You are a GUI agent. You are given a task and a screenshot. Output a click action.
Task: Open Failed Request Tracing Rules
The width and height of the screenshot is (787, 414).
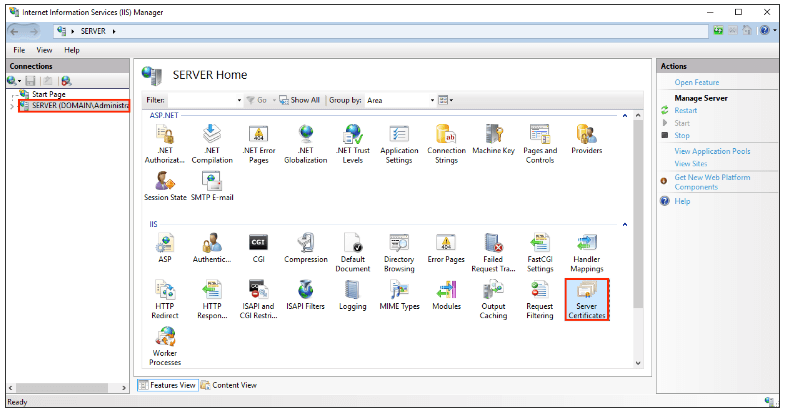(x=493, y=253)
